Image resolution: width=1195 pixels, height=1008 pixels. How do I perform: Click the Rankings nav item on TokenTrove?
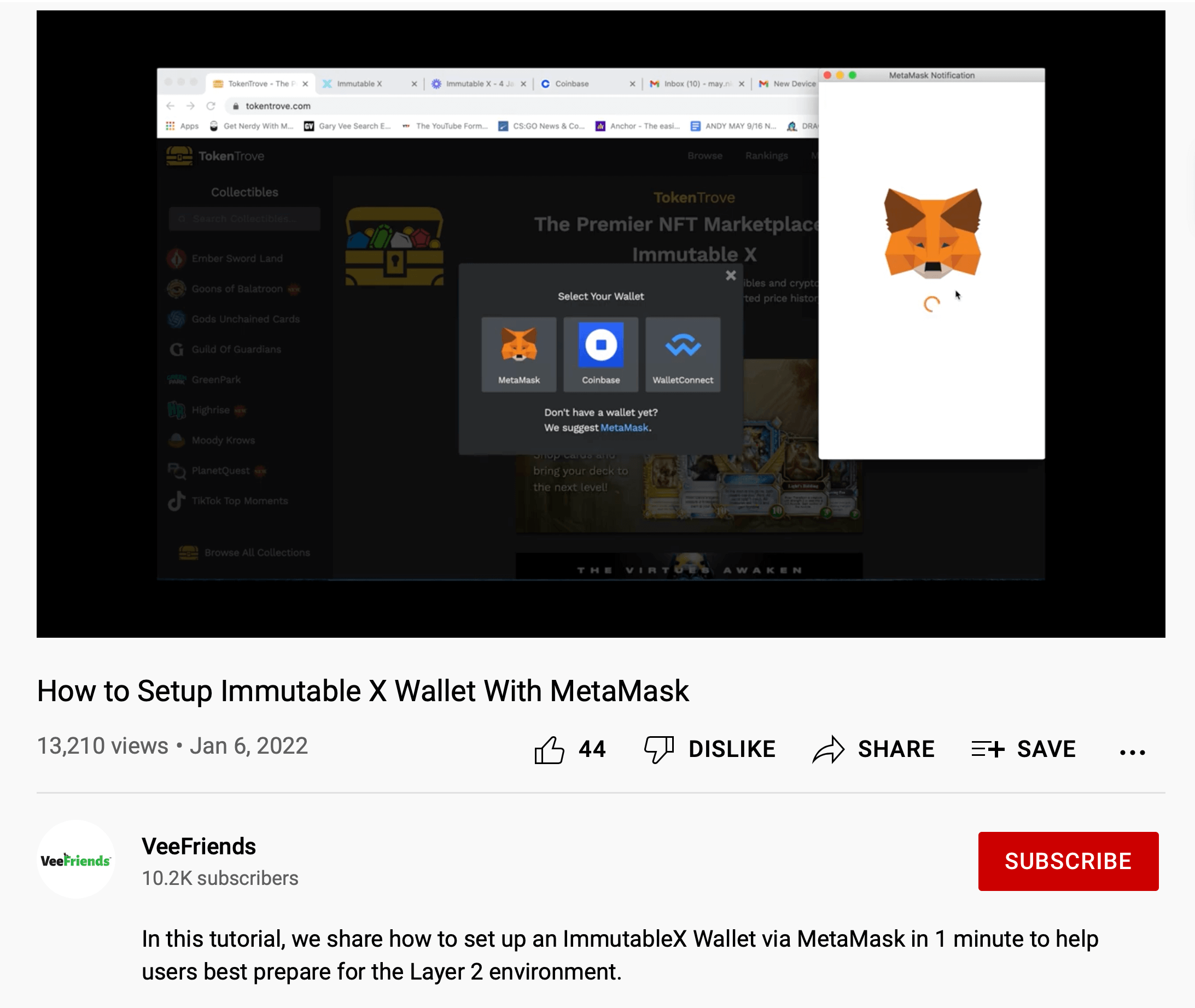(x=766, y=155)
